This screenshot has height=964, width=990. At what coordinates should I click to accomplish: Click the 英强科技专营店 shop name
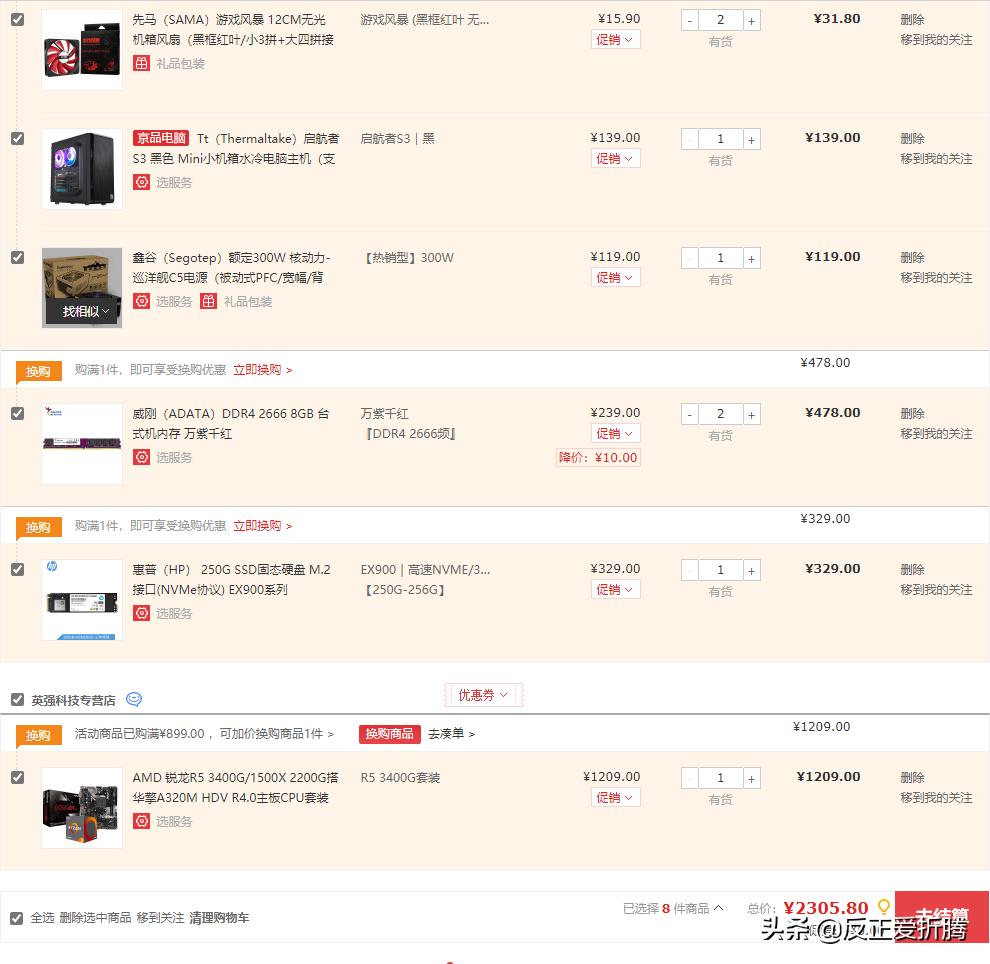(73, 700)
